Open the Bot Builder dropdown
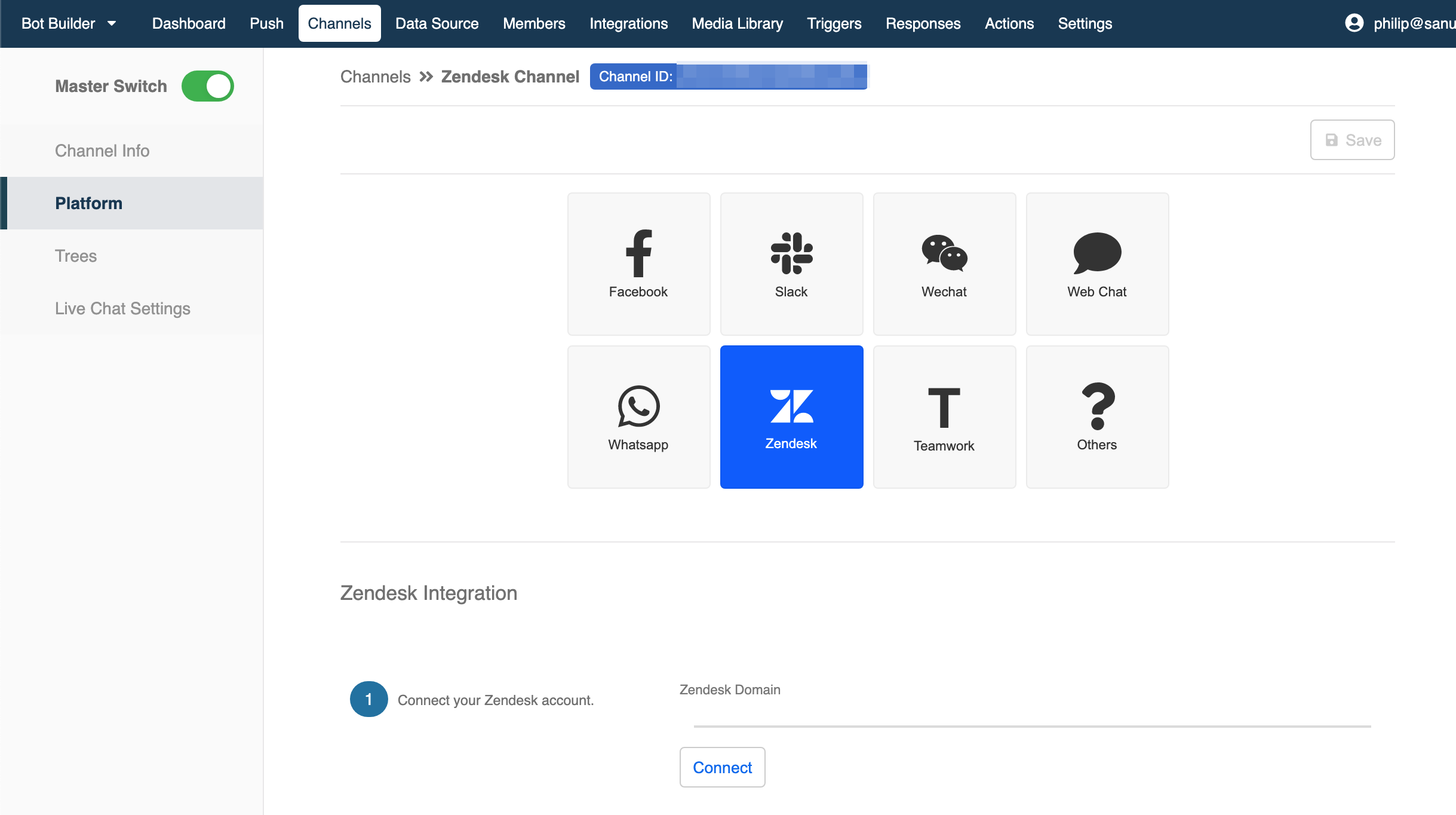Viewport: 1456px width, 815px height. [x=69, y=23]
